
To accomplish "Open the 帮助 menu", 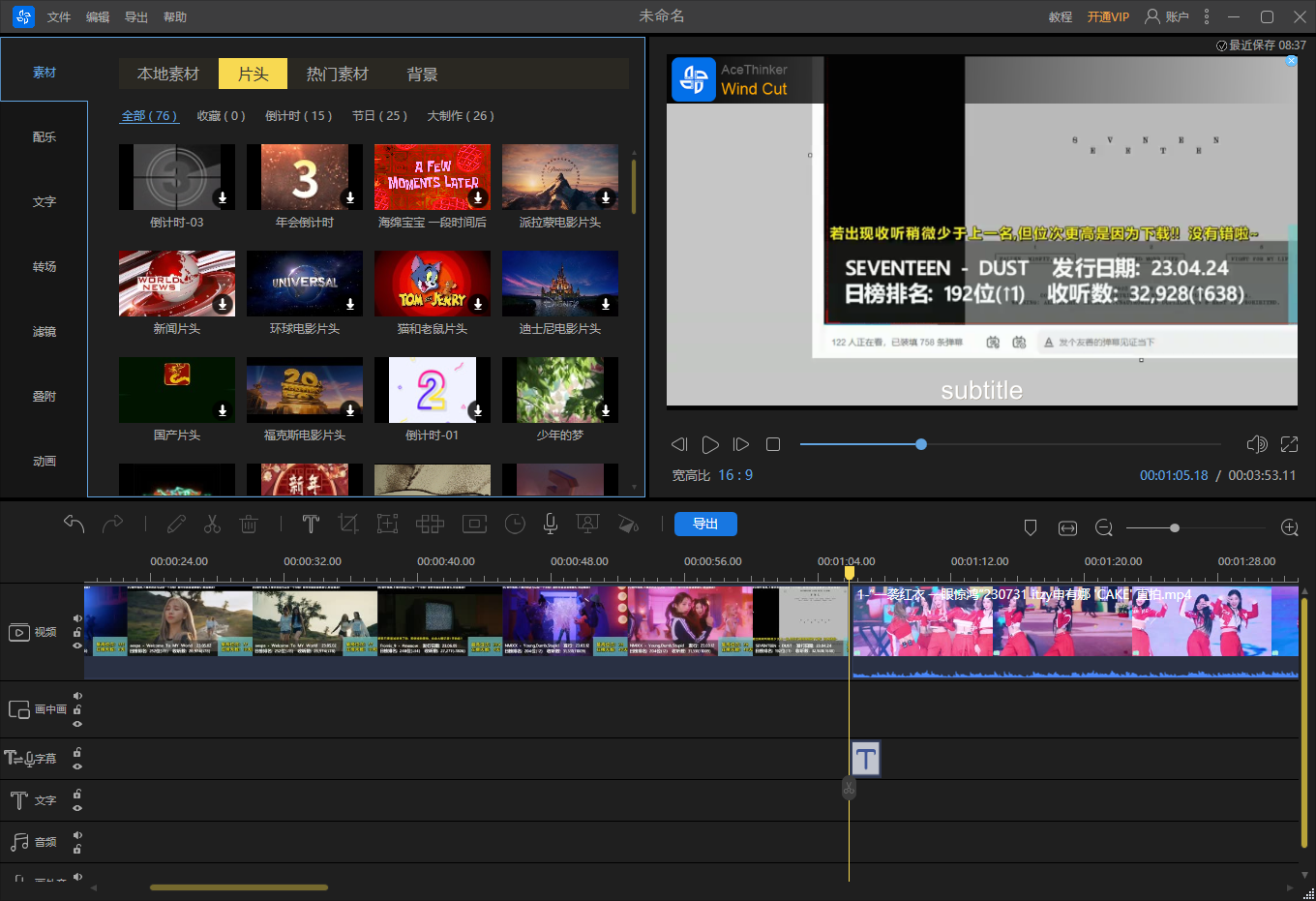I will [175, 17].
